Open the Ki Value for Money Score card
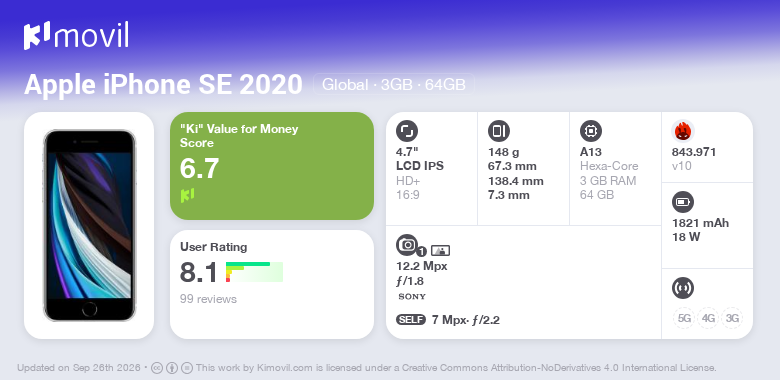 [x=272, y=166]
